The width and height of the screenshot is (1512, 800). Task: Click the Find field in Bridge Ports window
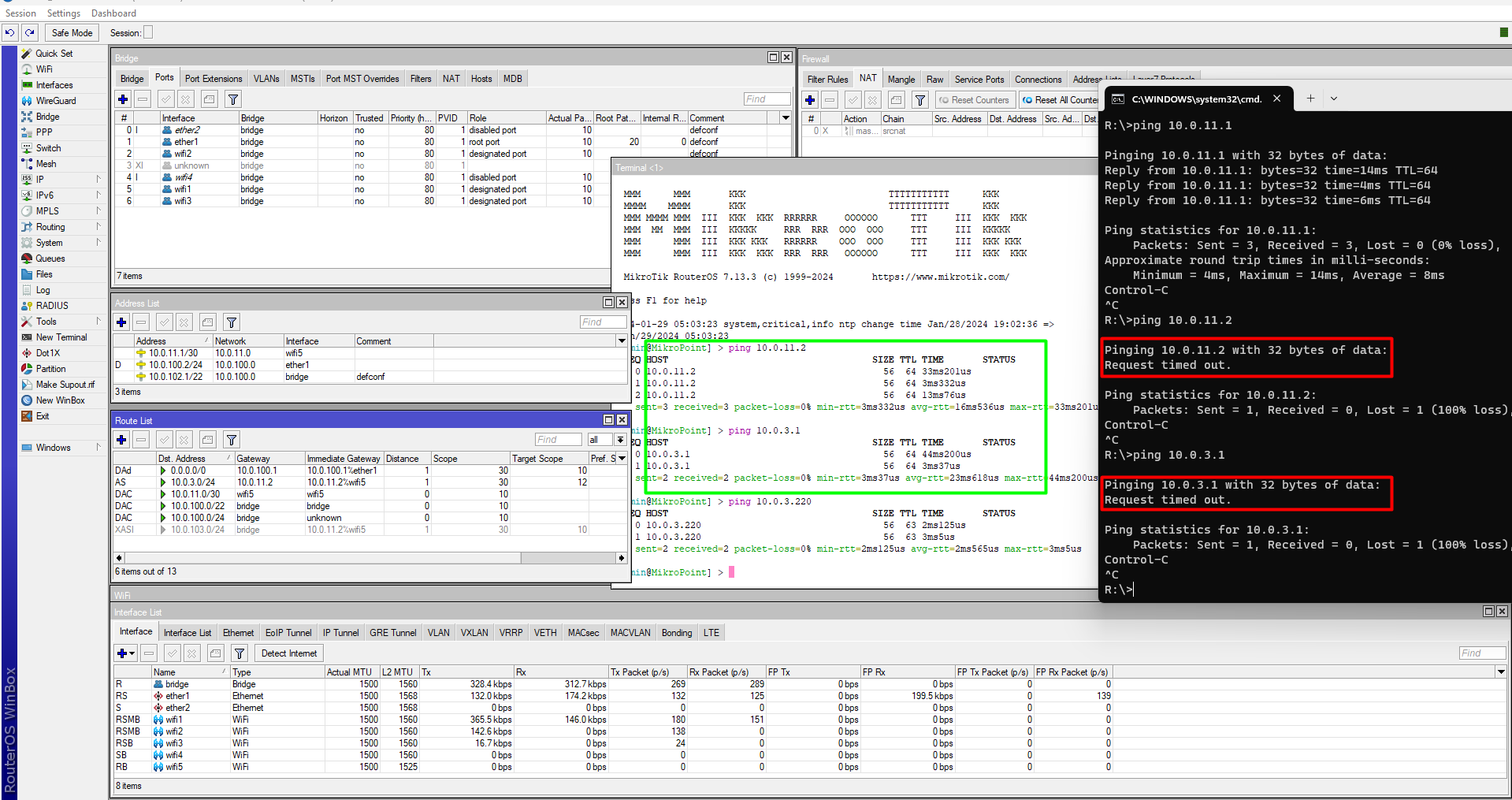767,99
